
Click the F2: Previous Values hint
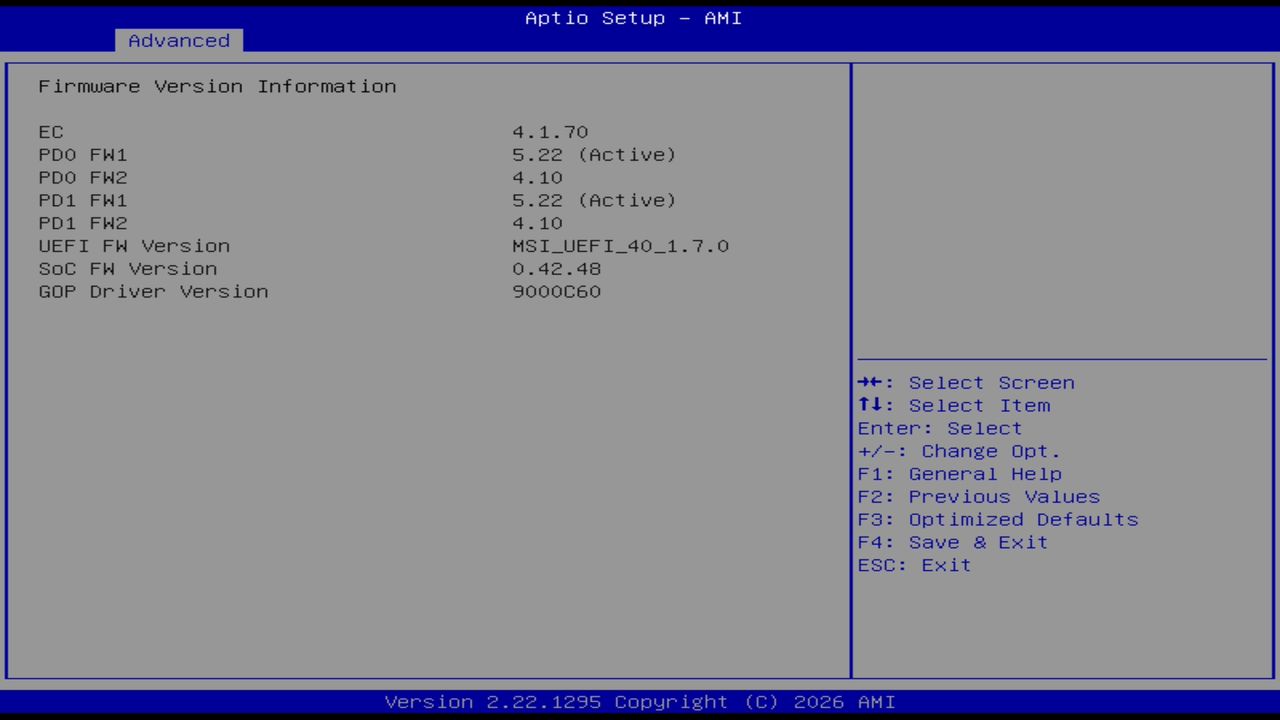pos(979,497)
